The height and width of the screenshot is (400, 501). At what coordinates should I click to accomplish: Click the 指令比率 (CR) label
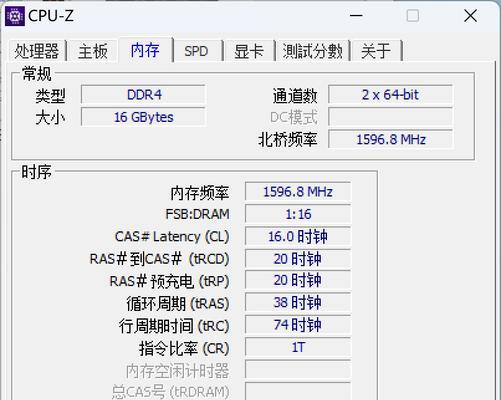pos(184,348)
